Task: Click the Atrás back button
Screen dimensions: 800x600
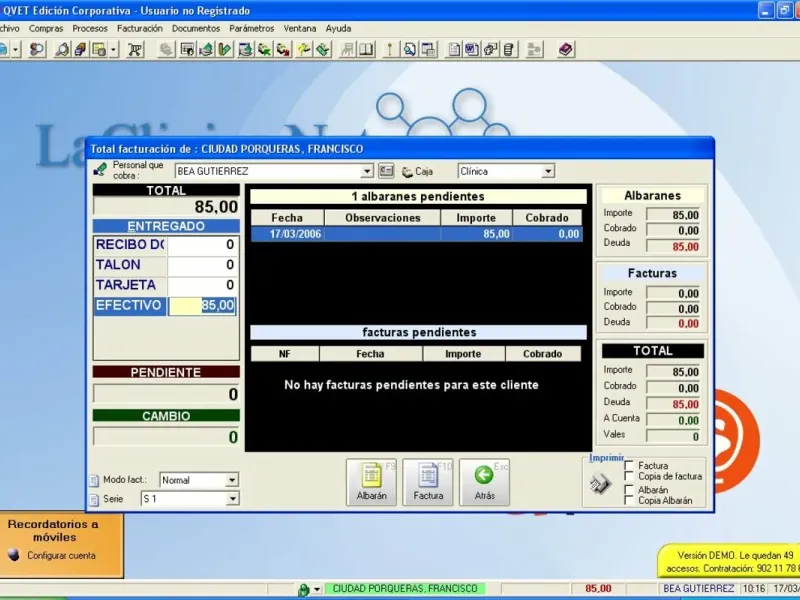Action: tap(485, 482)
